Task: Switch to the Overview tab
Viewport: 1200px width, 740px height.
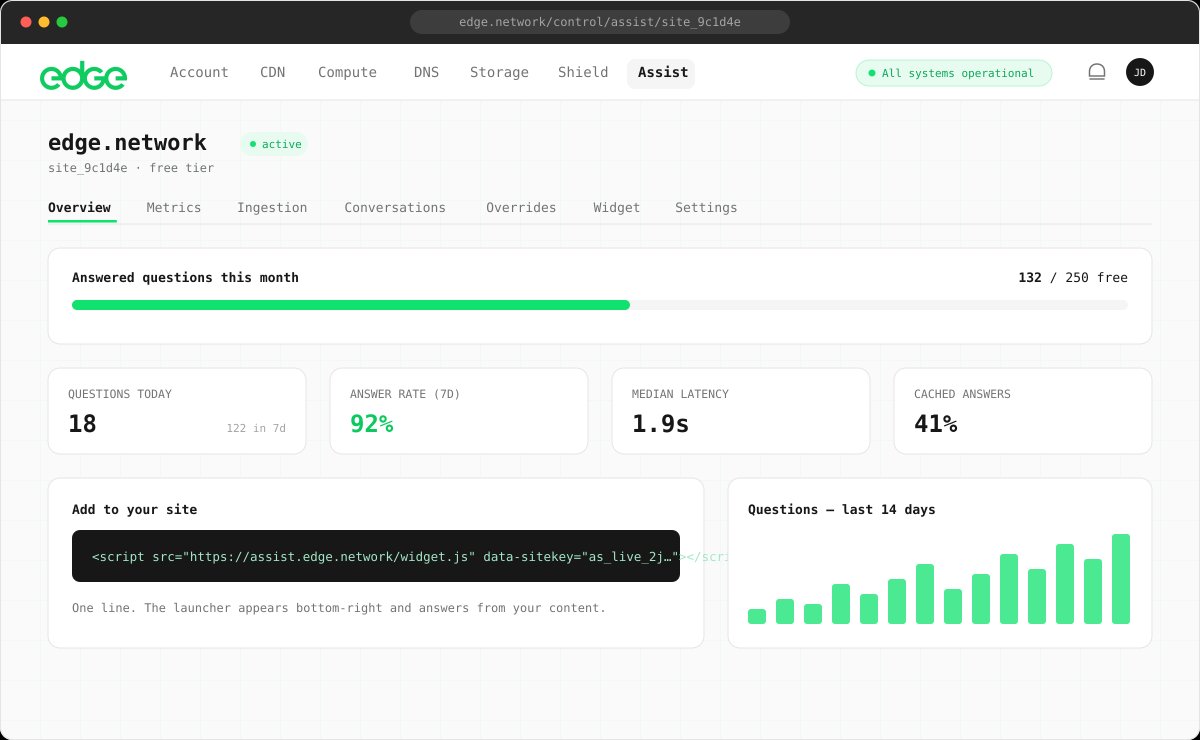Action: coord(79,208)
